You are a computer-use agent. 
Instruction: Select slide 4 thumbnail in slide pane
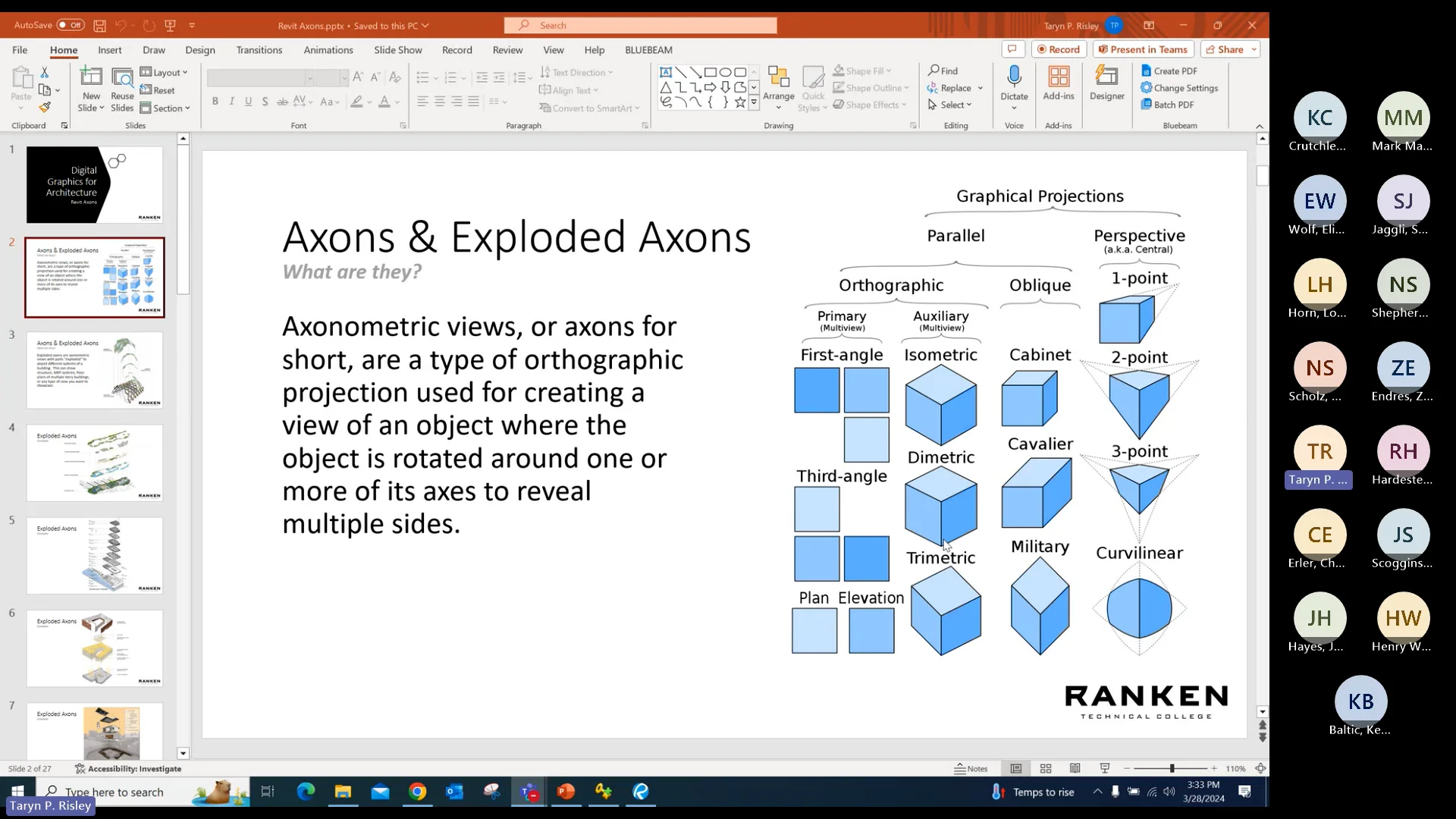[95, 463]
